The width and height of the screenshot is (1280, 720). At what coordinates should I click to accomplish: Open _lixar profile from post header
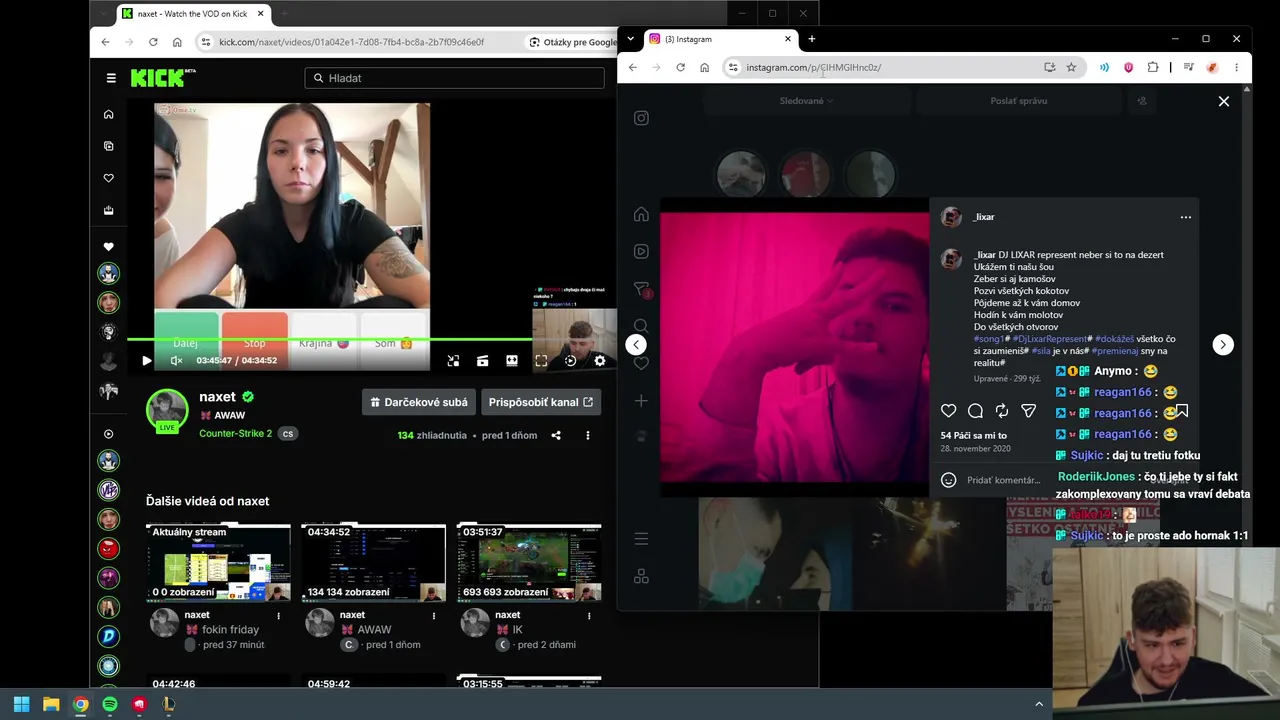click(x=984, y=217)
